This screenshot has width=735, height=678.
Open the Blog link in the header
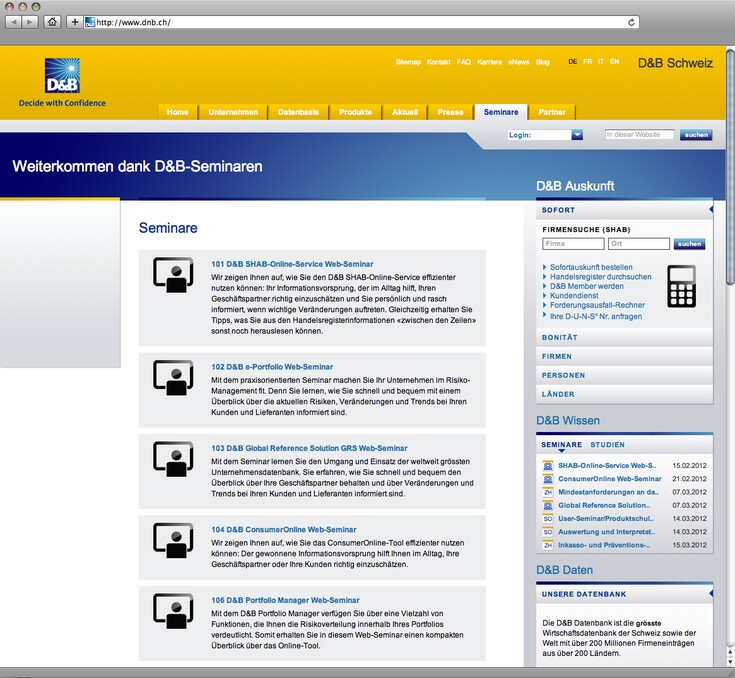[x=542, y=62]
